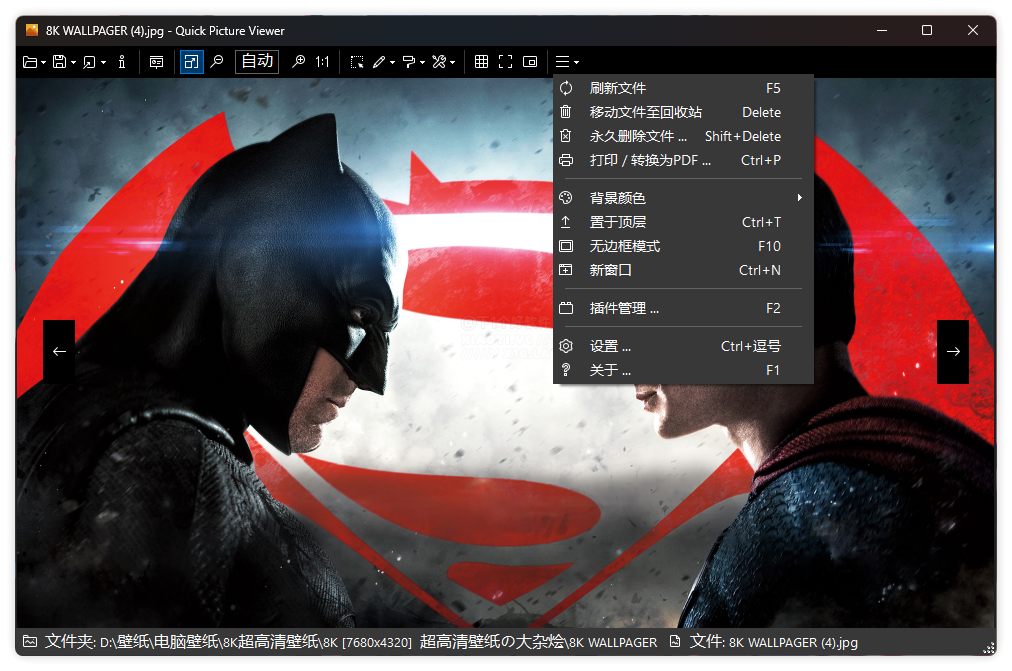This screenshot has height=671, width=1012.
Task: Choose 刷新文件 from the menu
Action: (683, 88)
